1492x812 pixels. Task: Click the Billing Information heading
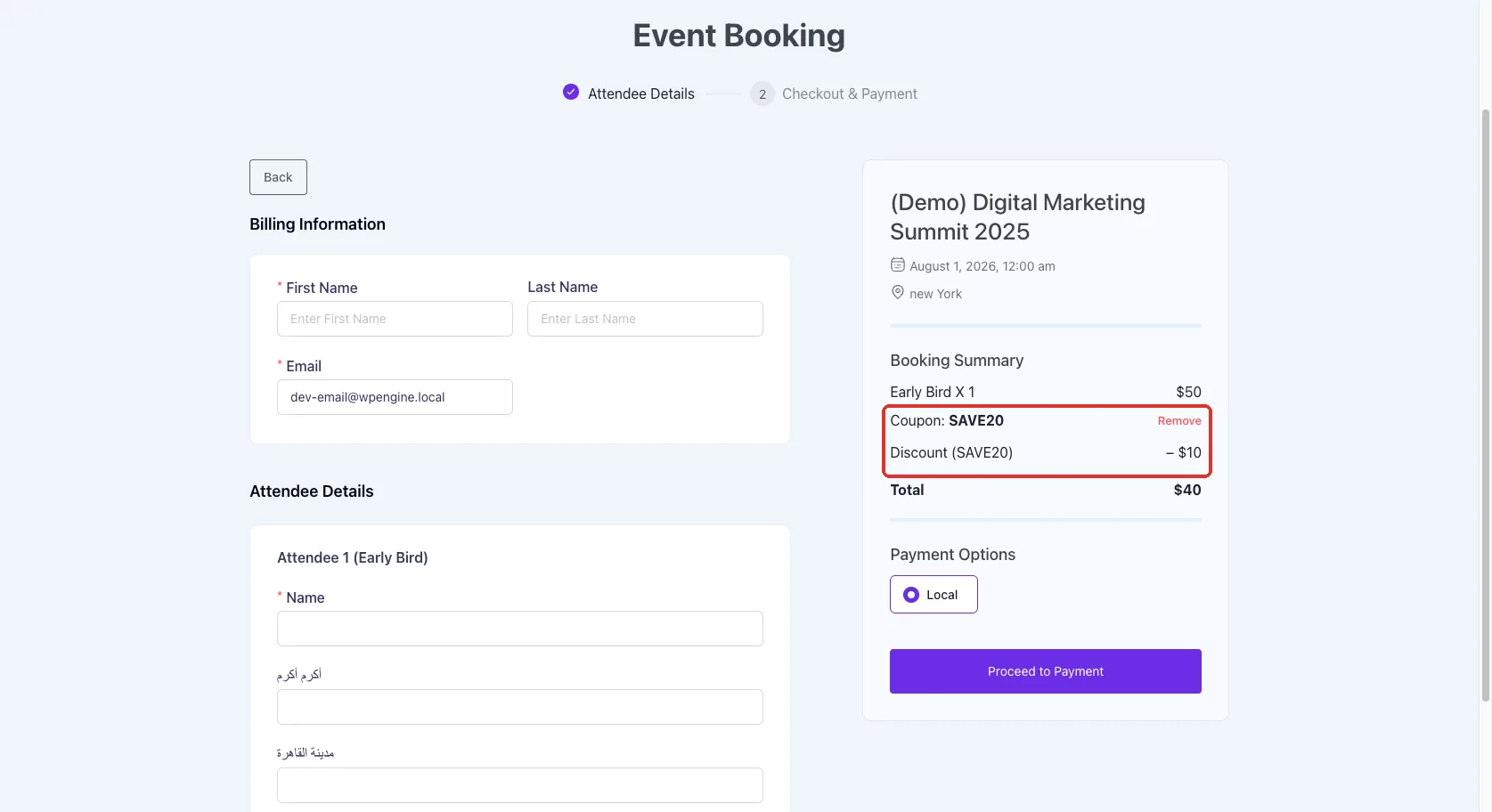point(317,224)
